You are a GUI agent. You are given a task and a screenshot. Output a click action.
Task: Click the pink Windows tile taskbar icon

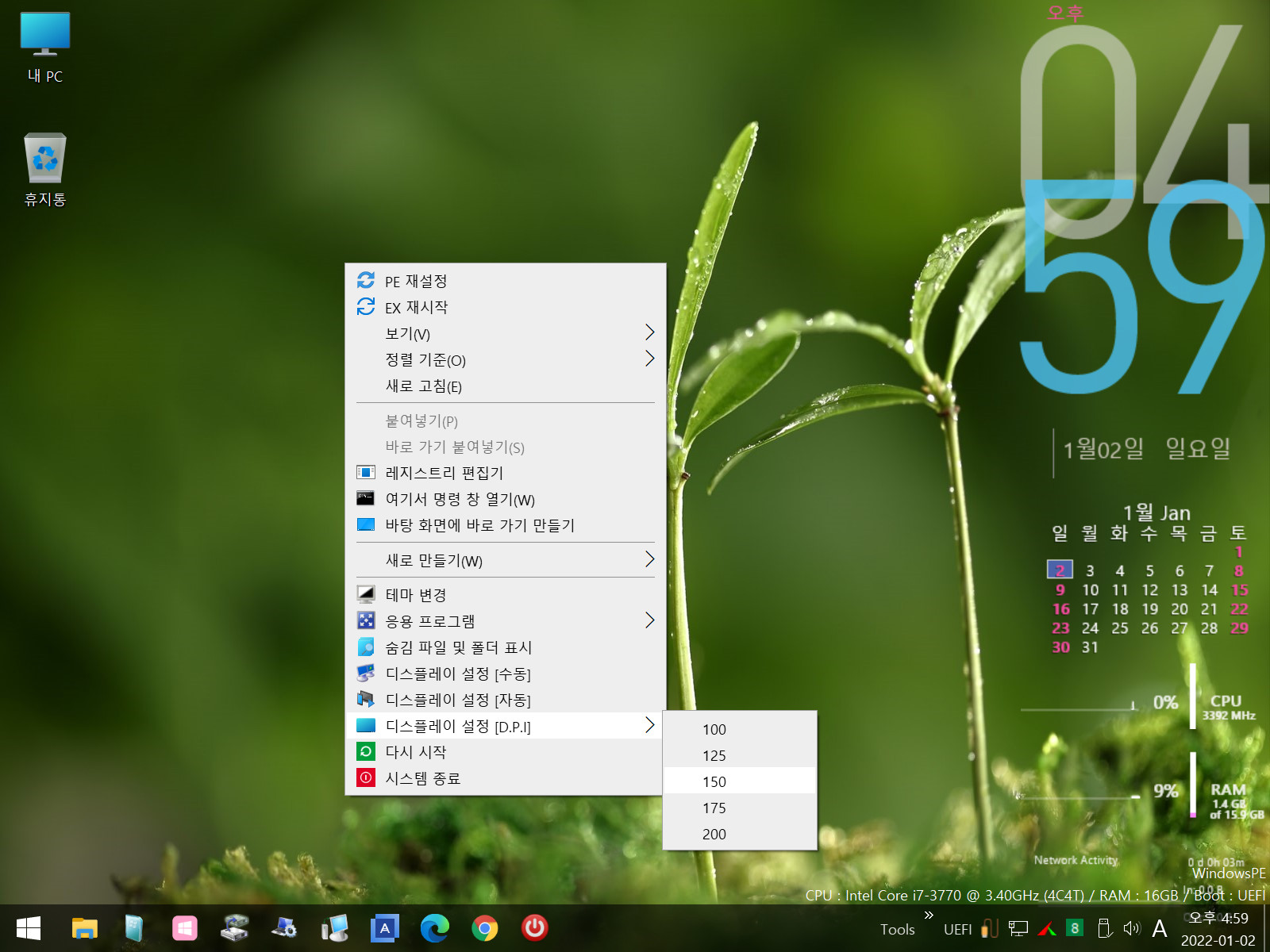[184, 928]
